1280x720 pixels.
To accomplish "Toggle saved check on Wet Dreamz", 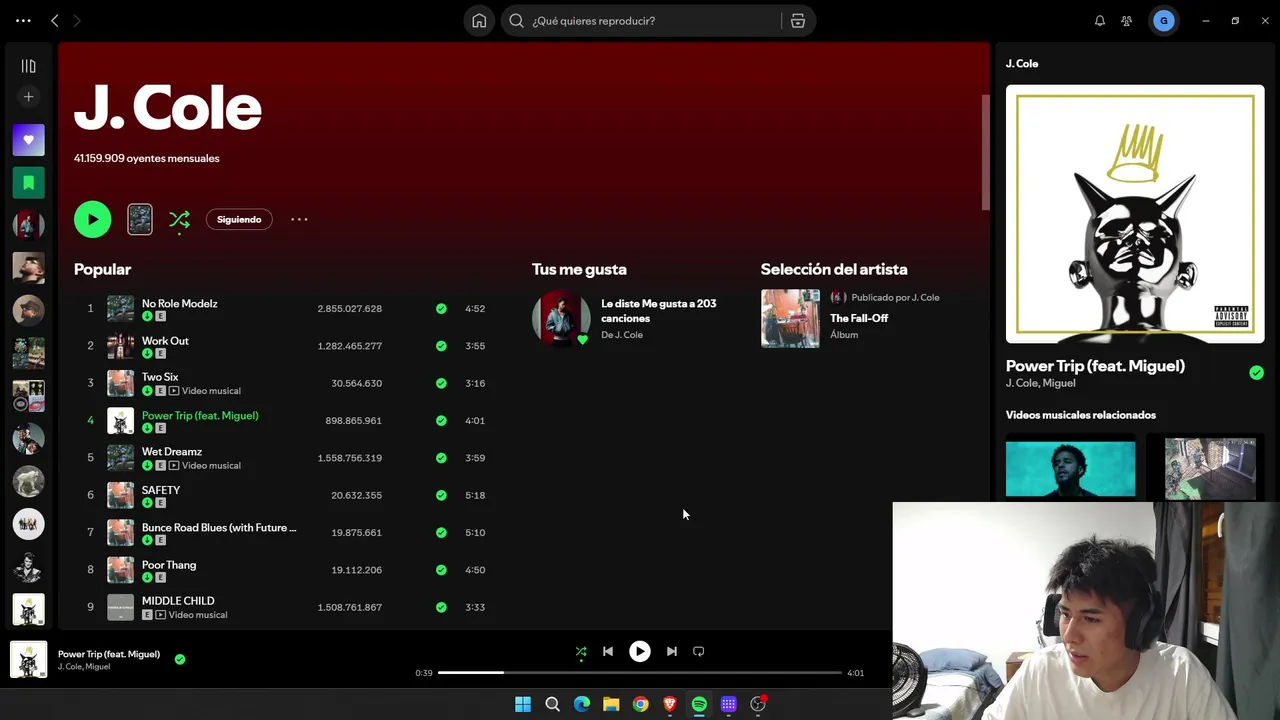I will (441, 458).
